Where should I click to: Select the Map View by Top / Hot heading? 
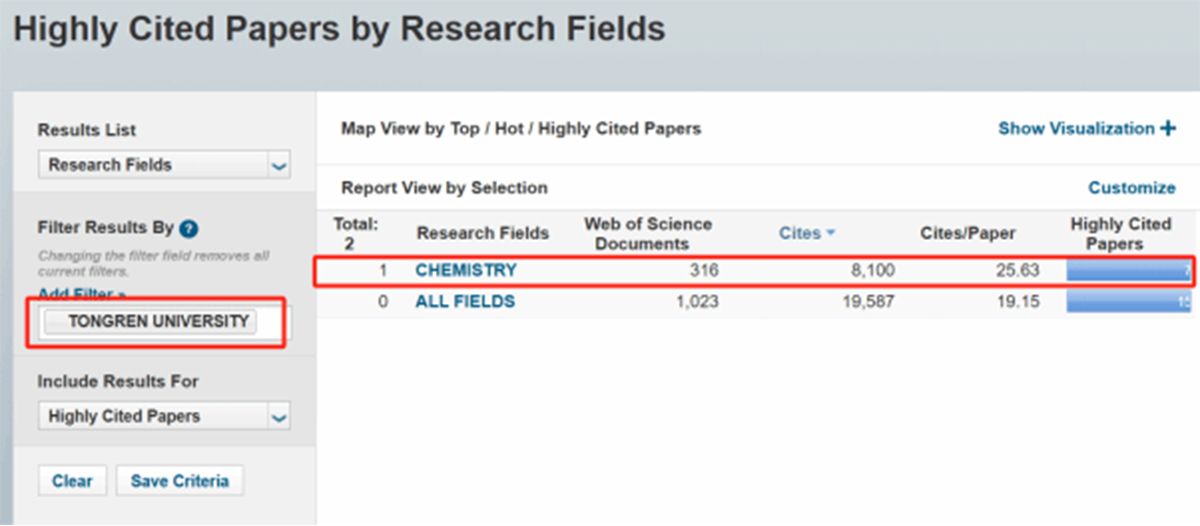pyautogui.click(x=521, y=128)
